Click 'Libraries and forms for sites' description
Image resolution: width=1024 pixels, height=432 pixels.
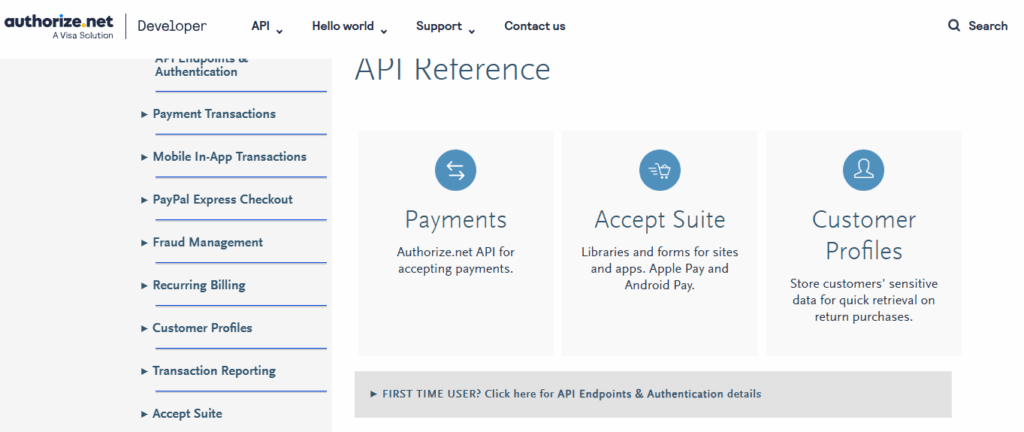(x=660, y=268)
